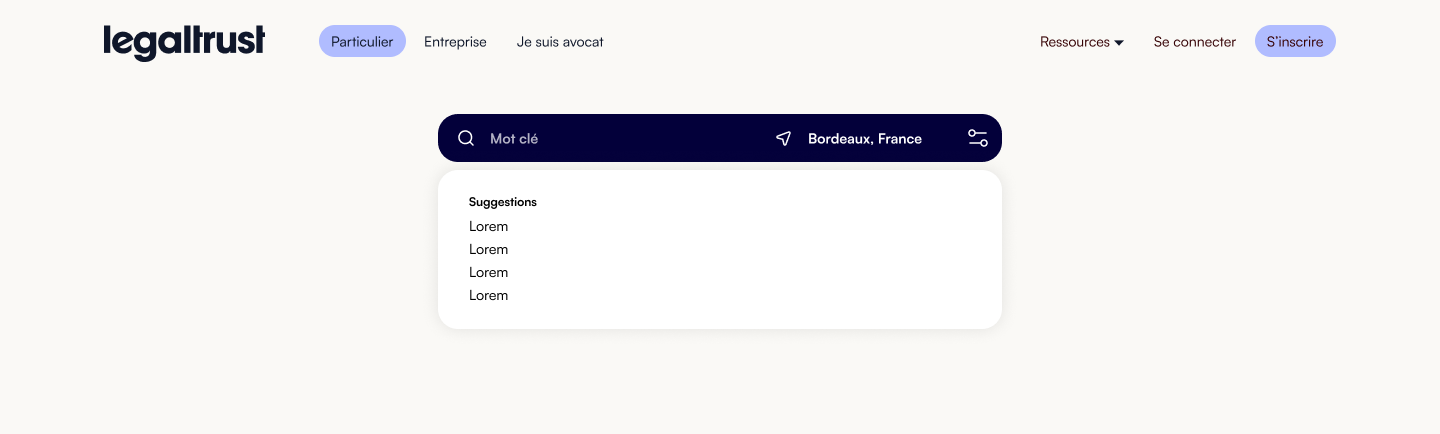Choose the second Lorem suggestion
The width and height of the screenshot is (1440, 434).
click(x=488, y=249)
